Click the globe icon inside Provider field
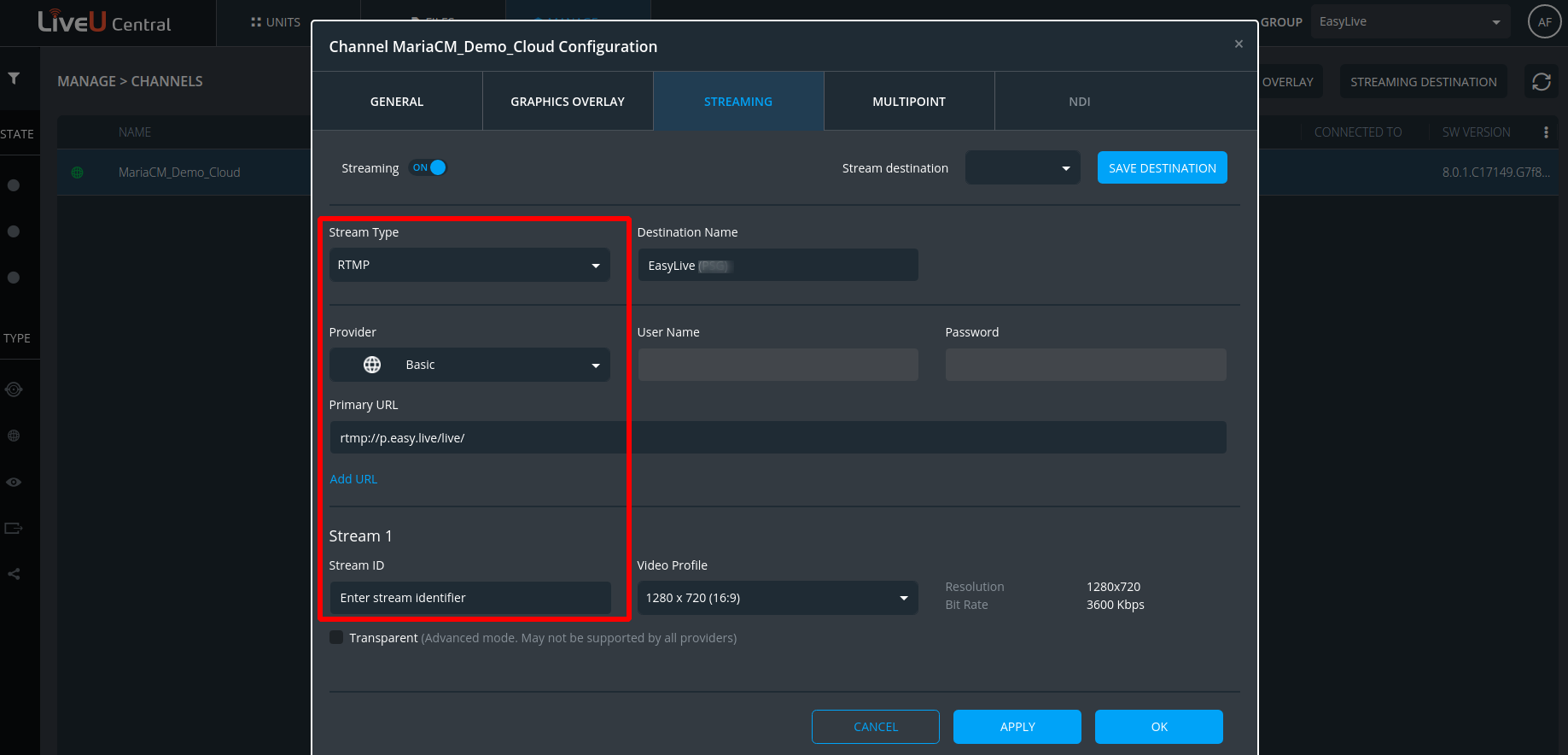The width and height of the screenshot is (1568, 755). [372, 365]
